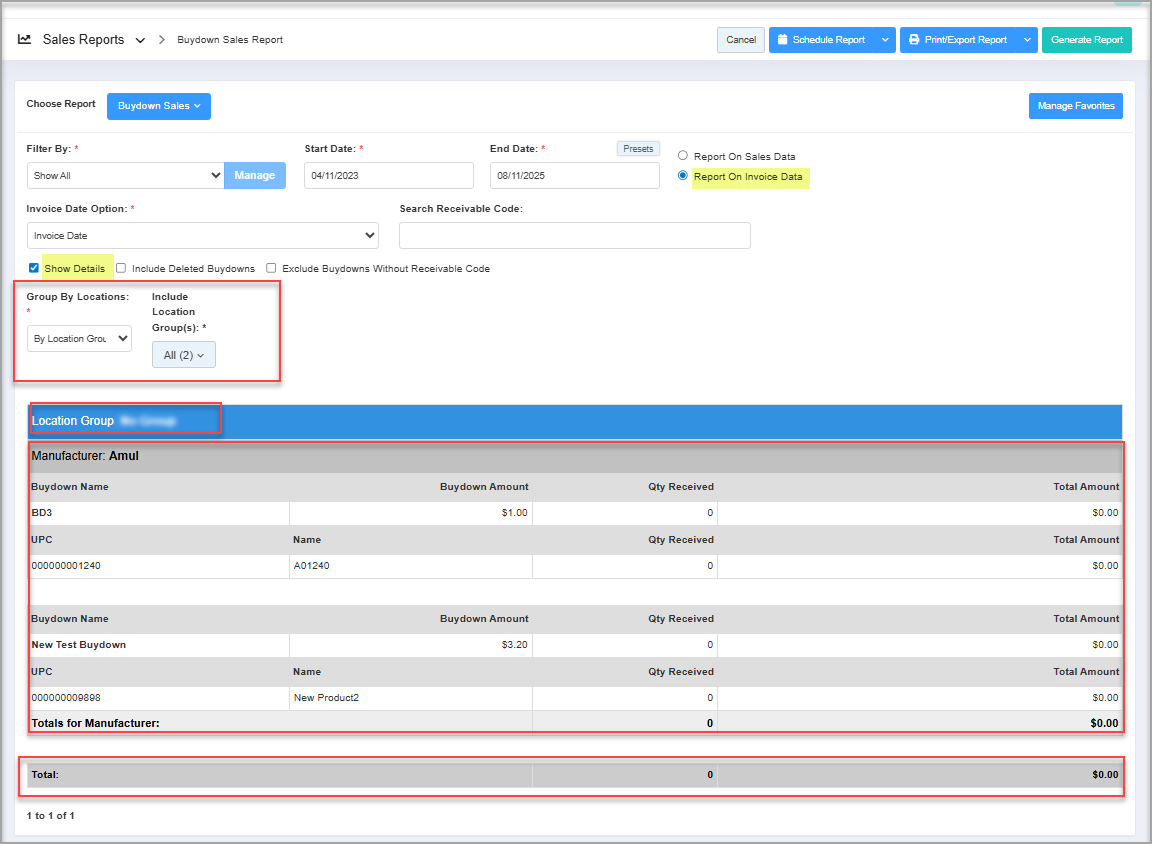The image size is (1152, 844).
Task: Click the Sales Reports chart icon
Action: [x=25, y=40]
